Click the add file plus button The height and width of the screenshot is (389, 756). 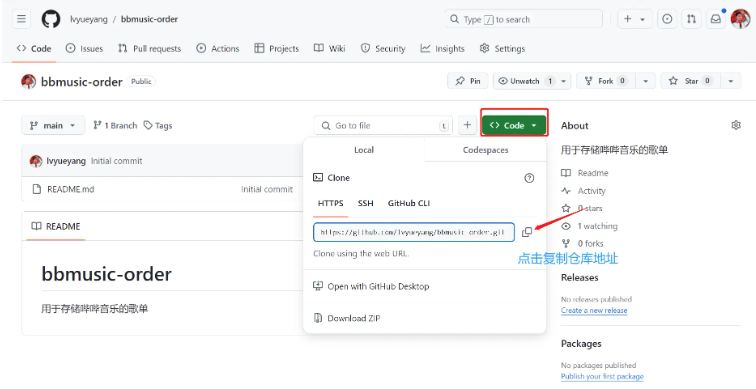[467, 125]
